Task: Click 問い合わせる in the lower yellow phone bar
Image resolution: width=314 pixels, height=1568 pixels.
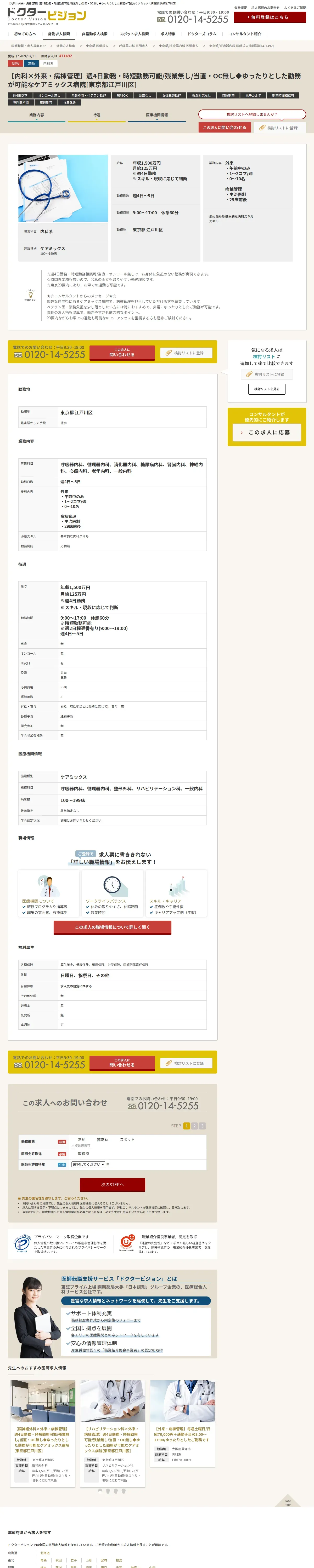Action: coord(122,1063)
